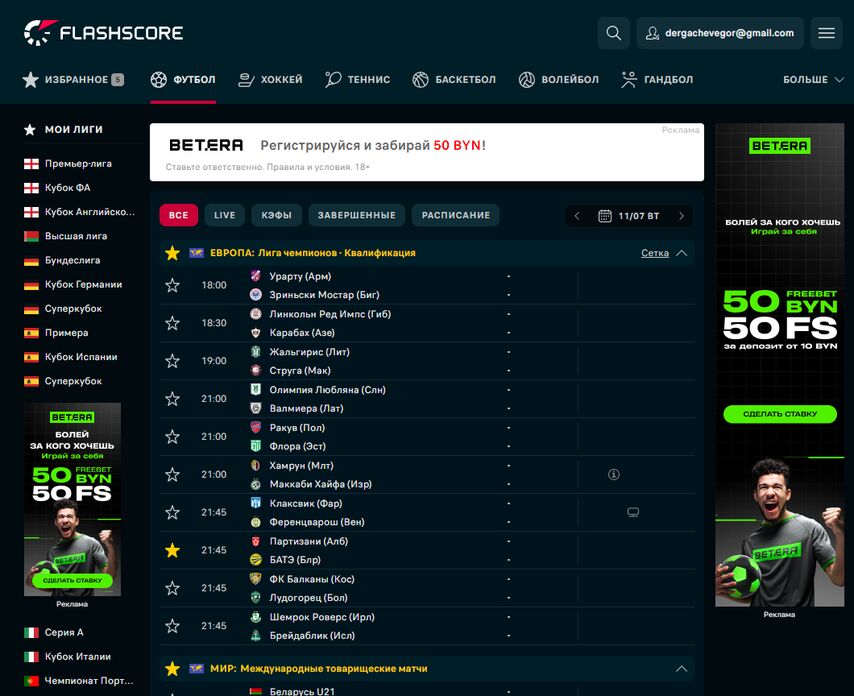Expand the Больше sports dropdown

813,80
